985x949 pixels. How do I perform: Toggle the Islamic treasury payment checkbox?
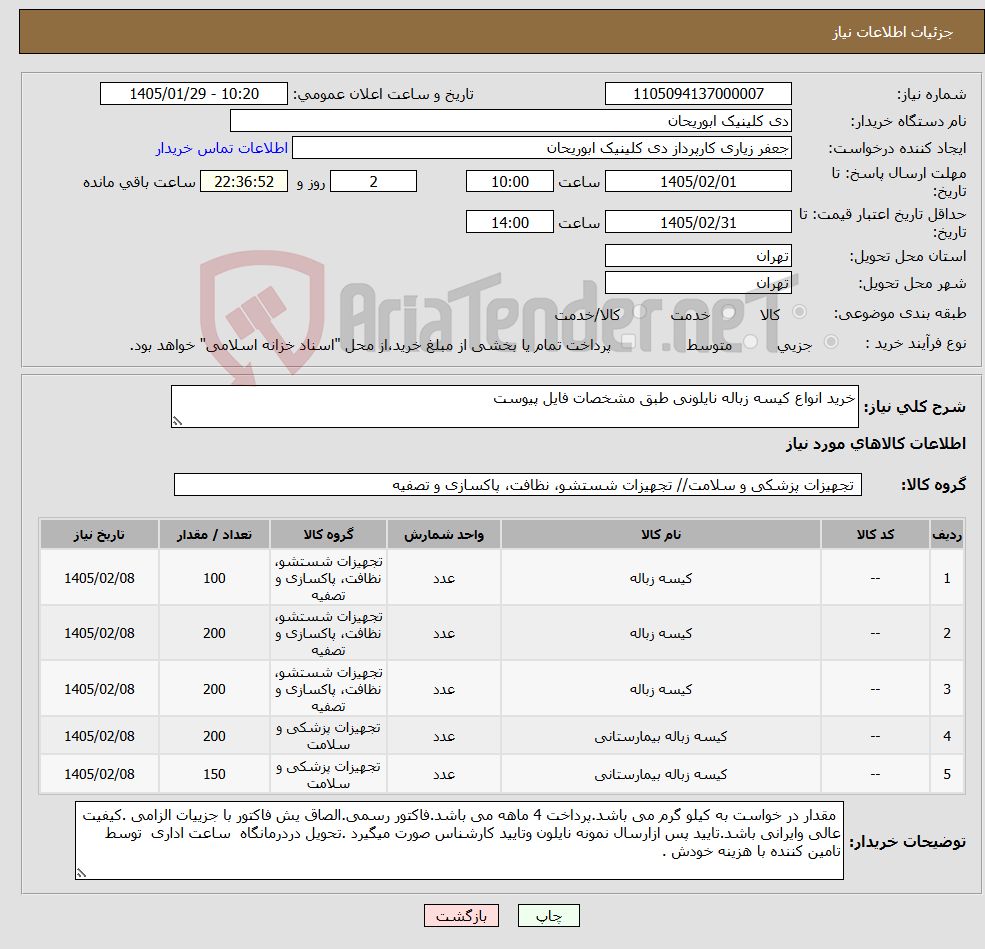[627, 342]
